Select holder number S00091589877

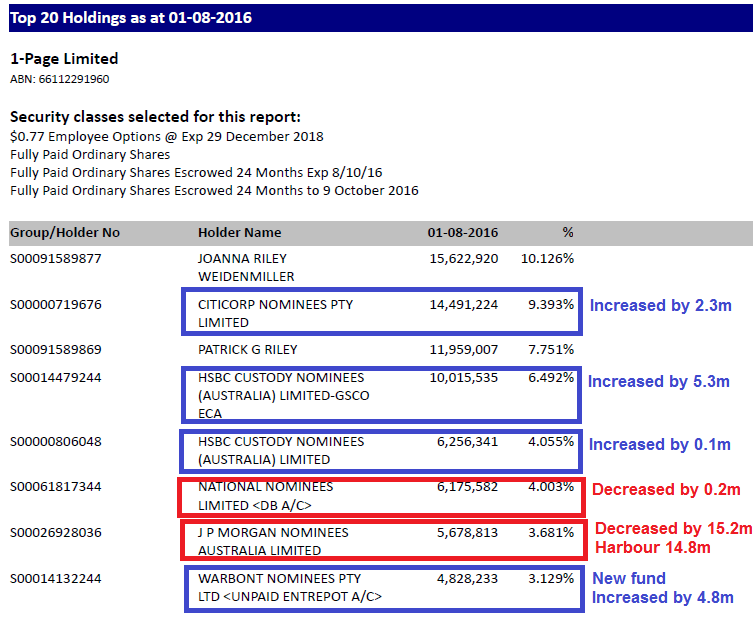click(x=56, y=259)
